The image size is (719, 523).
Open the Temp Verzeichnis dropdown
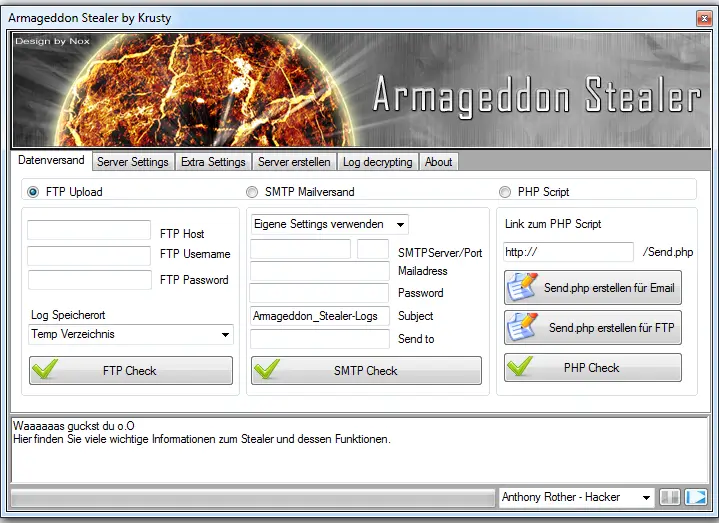click(131, 334)
